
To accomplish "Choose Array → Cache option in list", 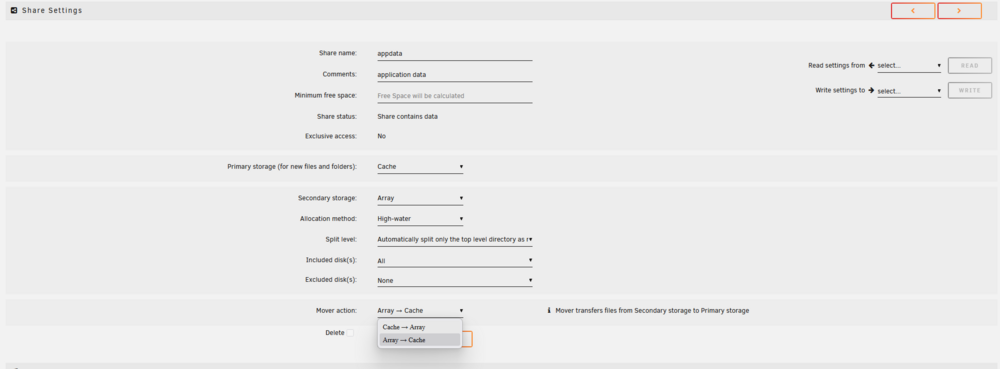I will 420,340.
